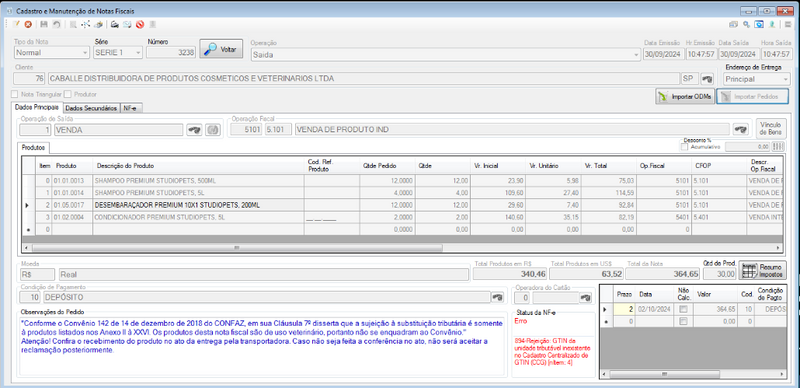The image size is (800, 388).
Task: Click the greyed document icon after the prohibited sign
Action: 152,24
